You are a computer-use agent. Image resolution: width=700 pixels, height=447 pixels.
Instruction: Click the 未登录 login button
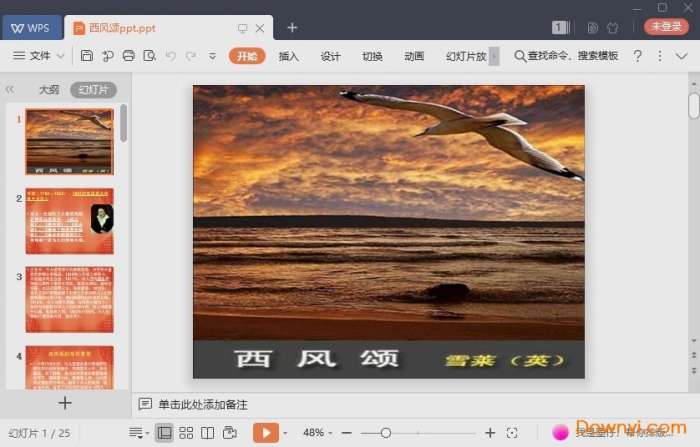coord(667,27)
